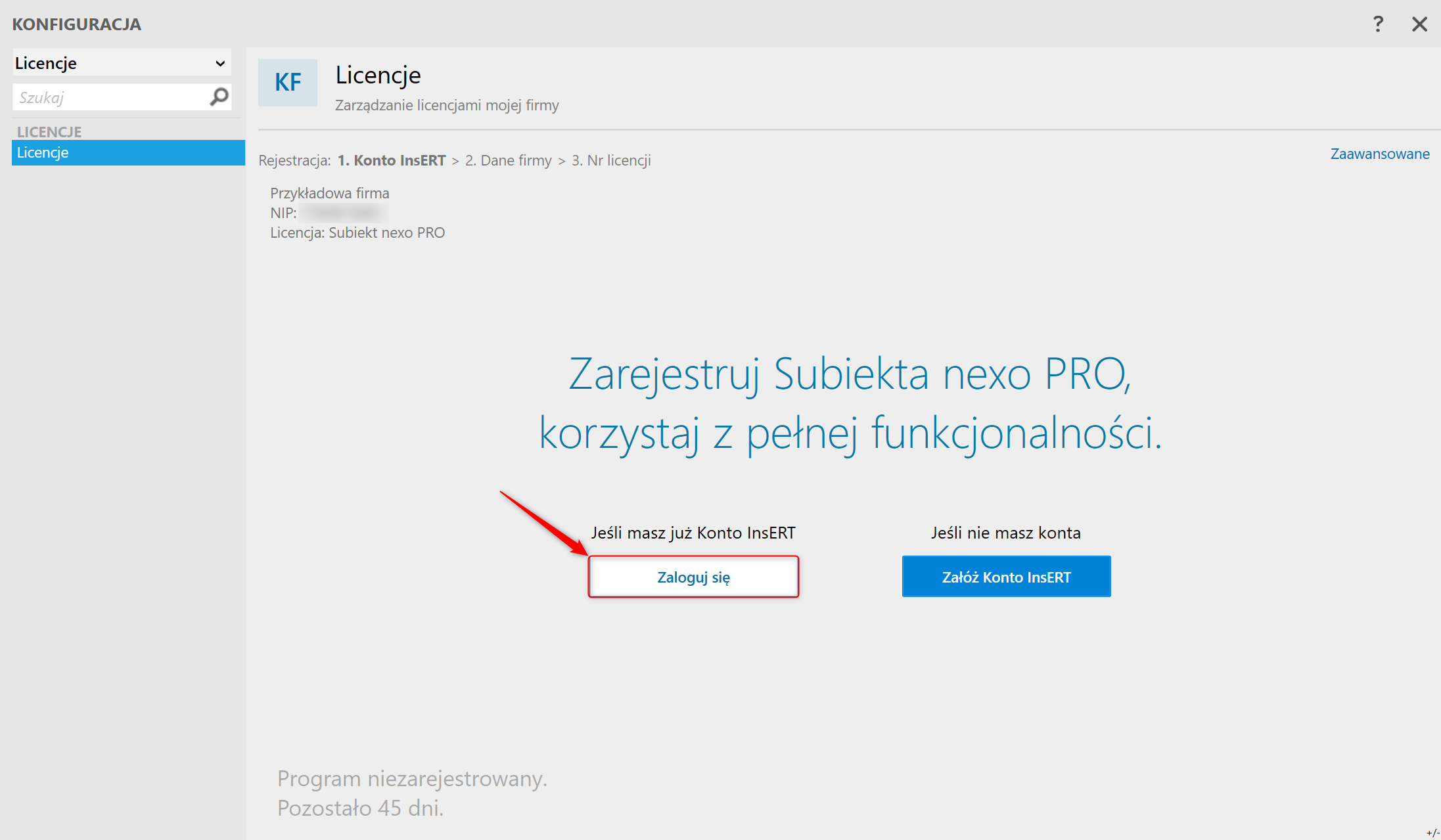Viewport: 1441px width, 840px height.
Task: Click the Przykładowa firma company name
Action: pos(330,193)
